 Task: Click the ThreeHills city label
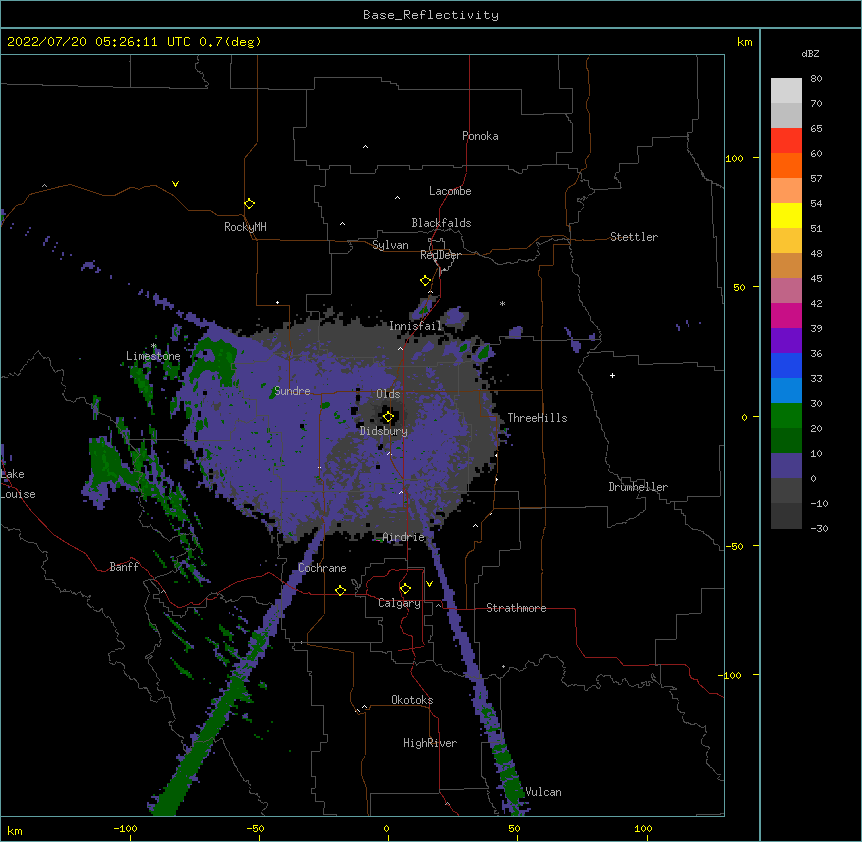click(x=537, y=418)
